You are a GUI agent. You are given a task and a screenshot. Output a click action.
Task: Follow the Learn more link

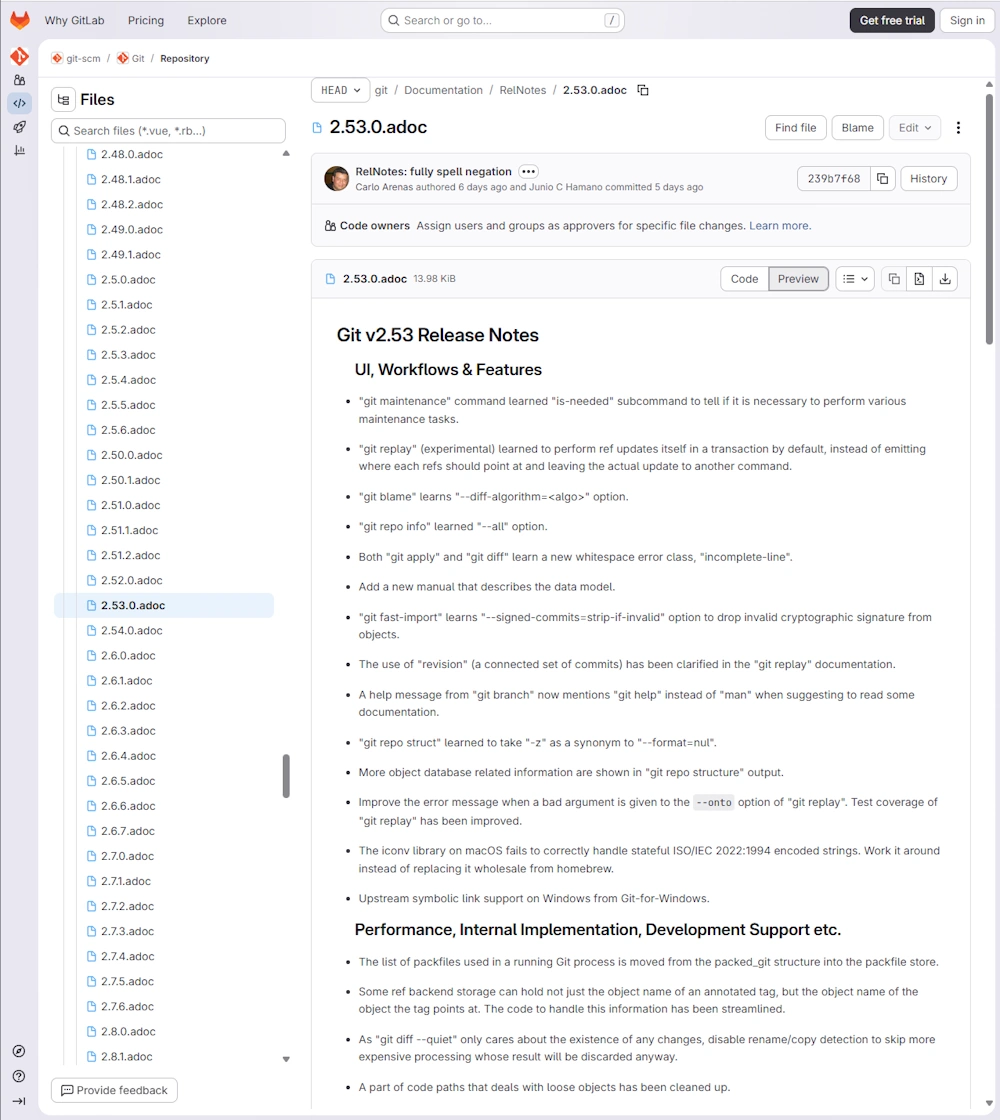tap(780, 226)
